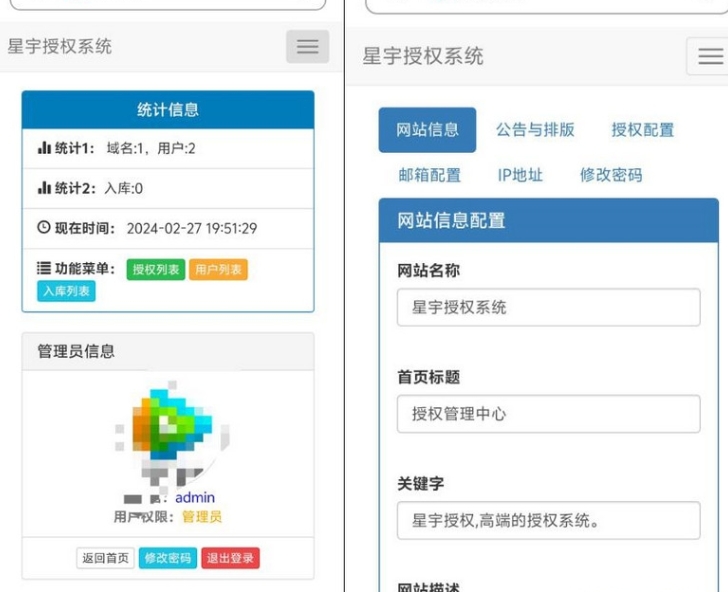This screenshot has height=592, width=728.
Task: Click the 统计信息 panel header
Action: 168,110
